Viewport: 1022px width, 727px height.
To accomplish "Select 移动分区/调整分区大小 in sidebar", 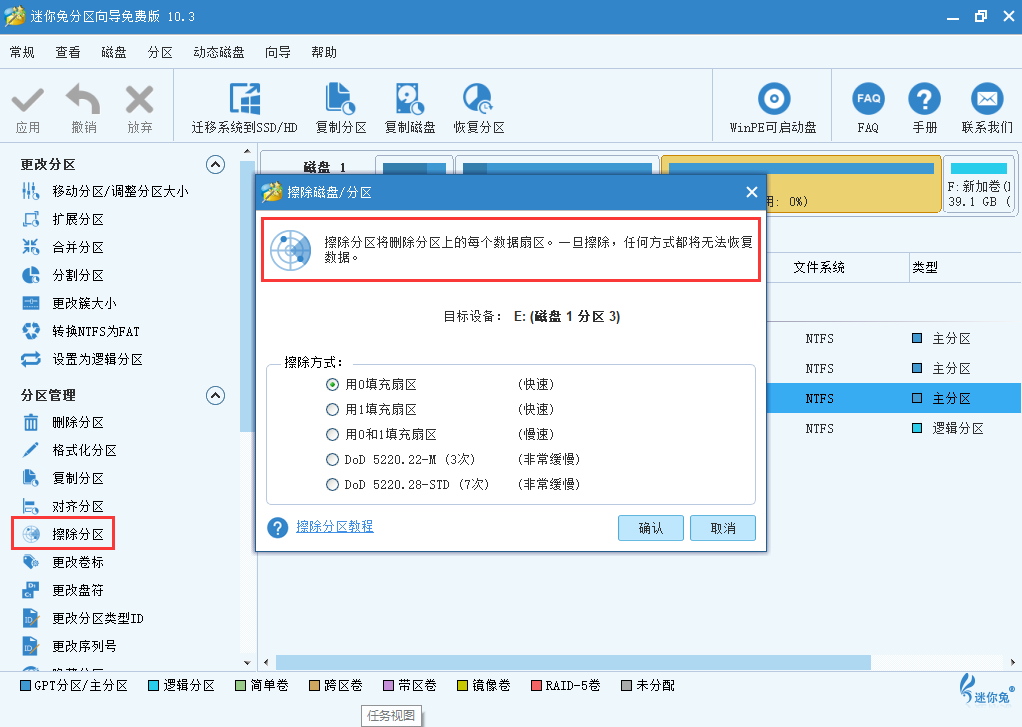I will (x=105, y=192).
